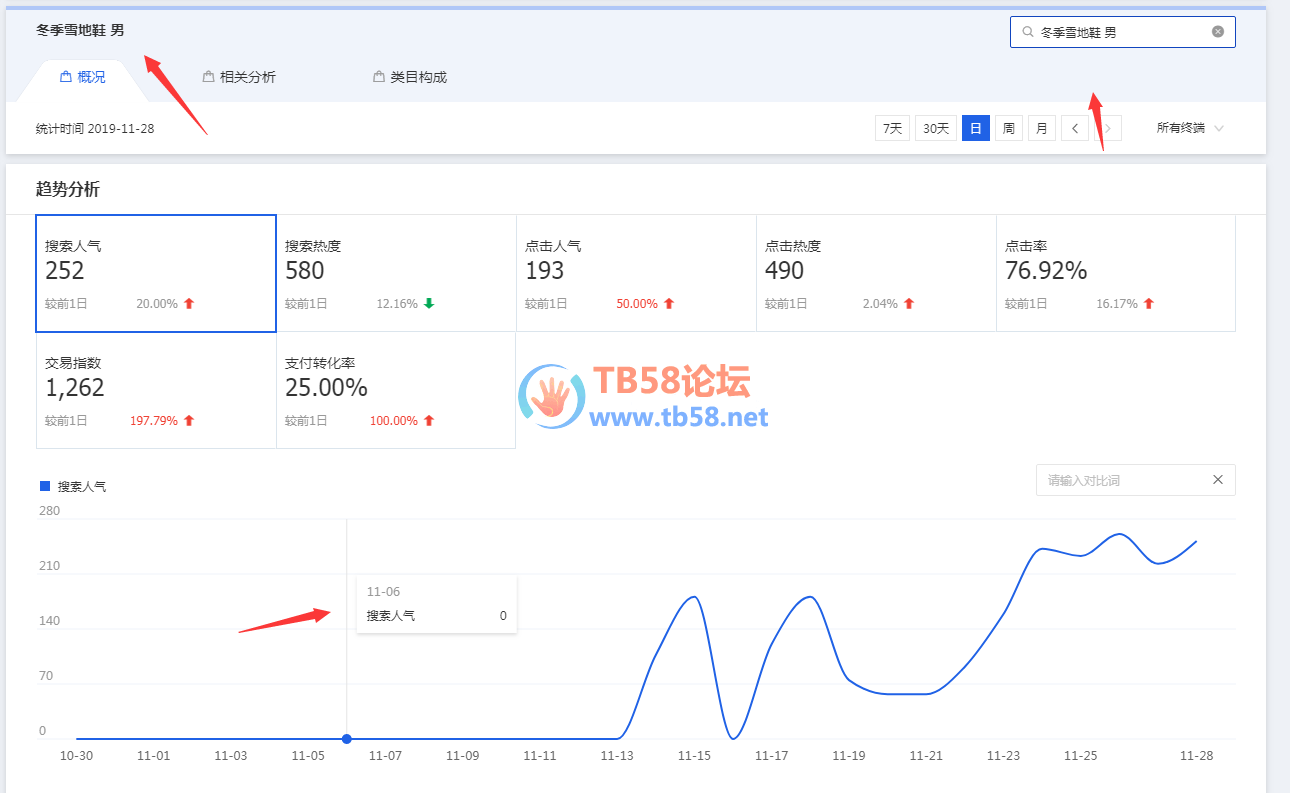Select the 交易指数 metric card
This screenshot has width=1290, height=793.
click(x=156, y=390)
